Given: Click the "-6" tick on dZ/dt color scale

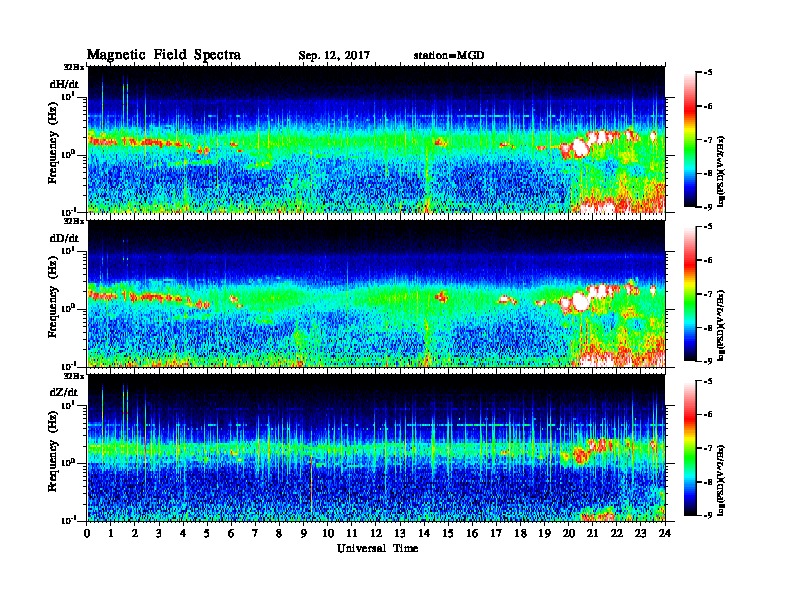Looking at the screenshot, I should 707,415.
